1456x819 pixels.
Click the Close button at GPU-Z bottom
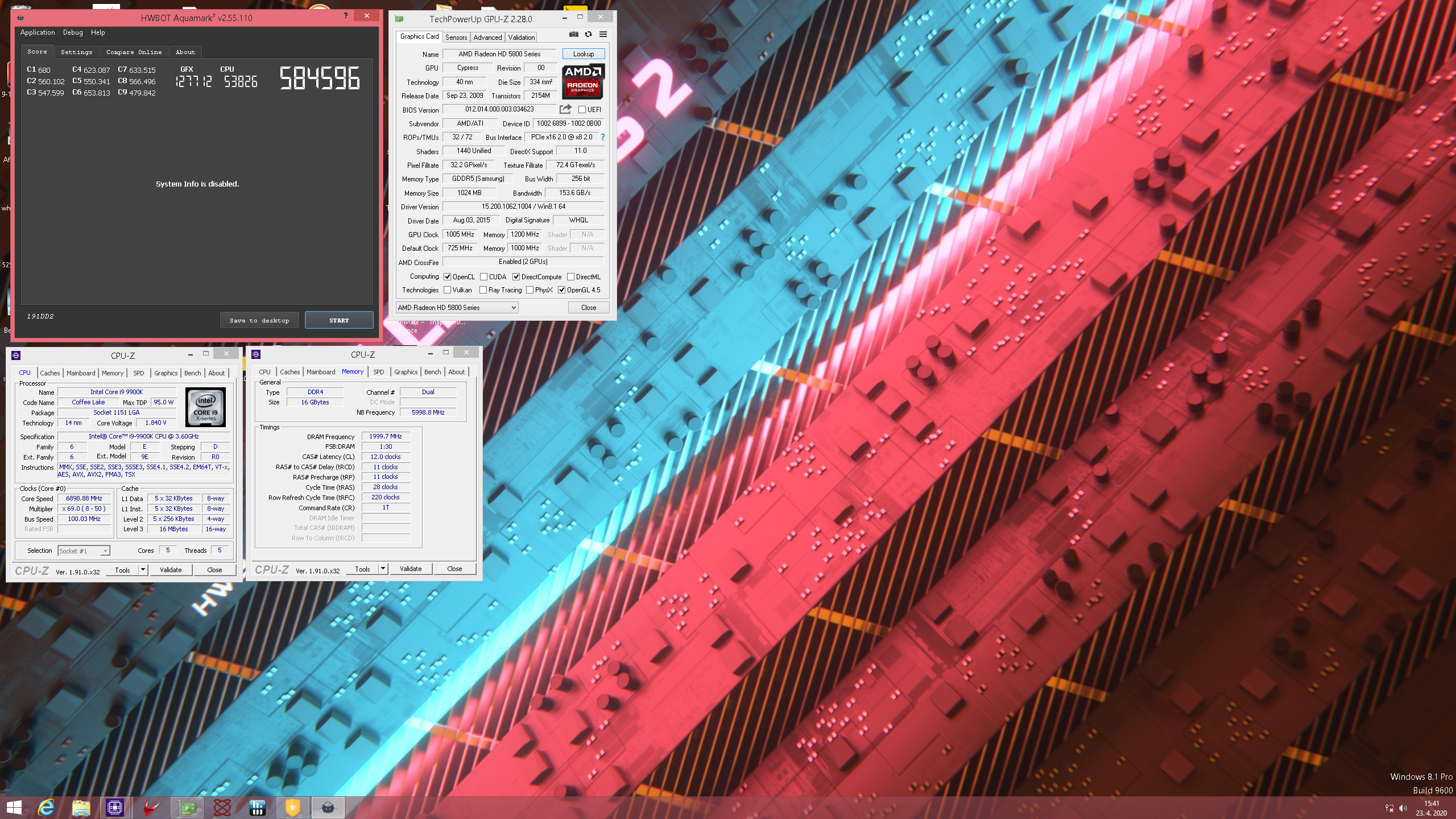(x=589, y=308)
